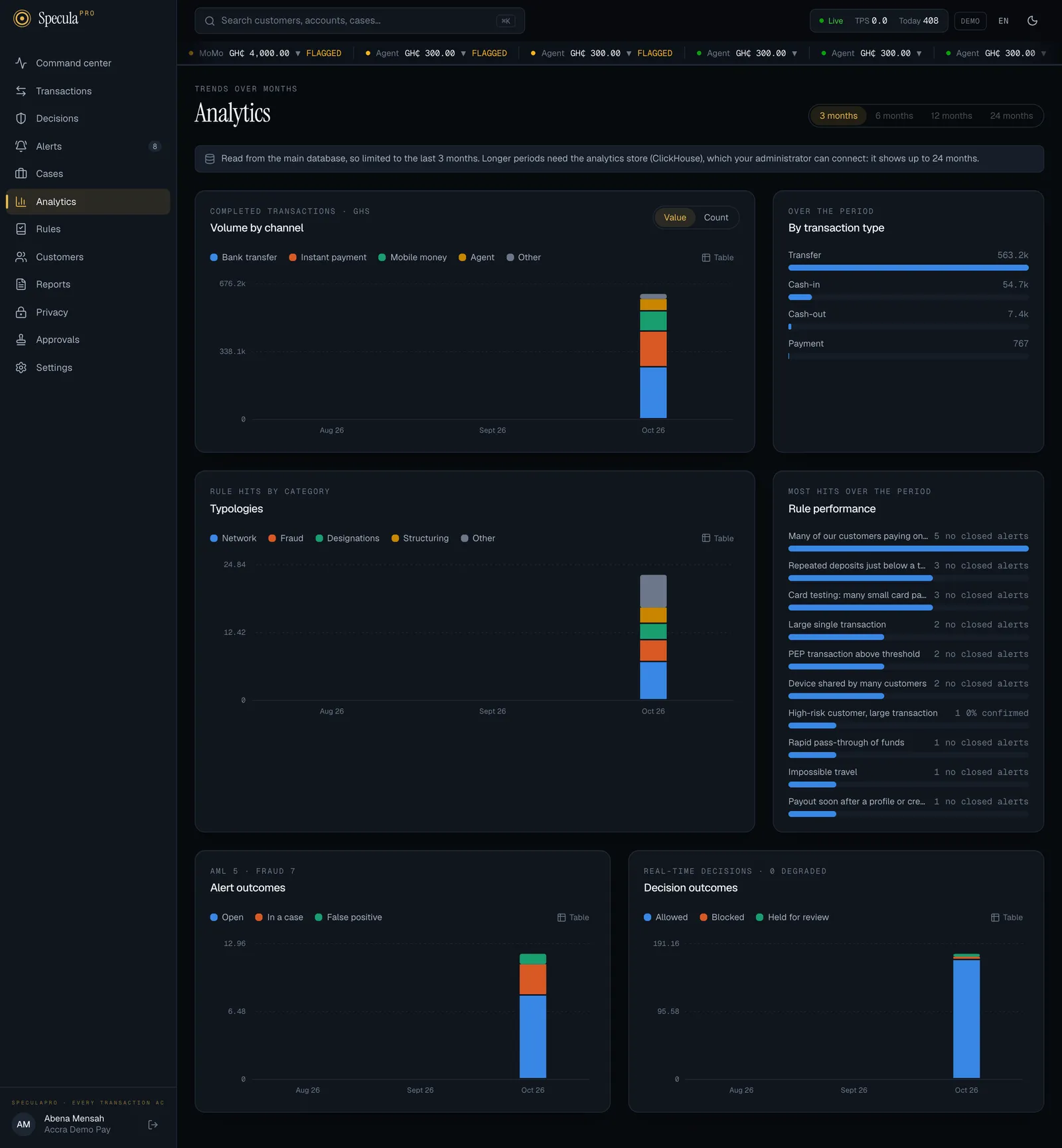Click the AM user avatar
The image size is (1062, 1148).
click(24, 1124)
